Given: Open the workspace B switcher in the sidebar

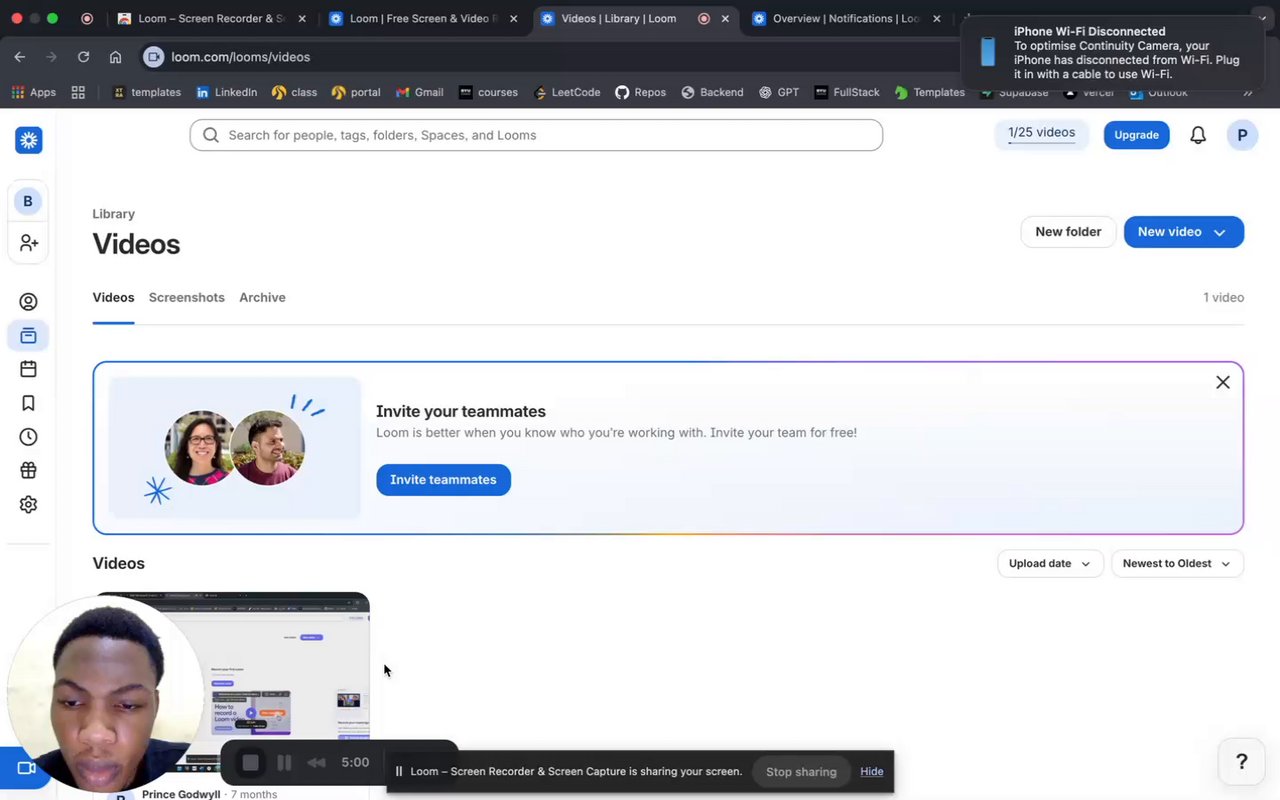Looking at the screenshot, I should pos(28,201).
